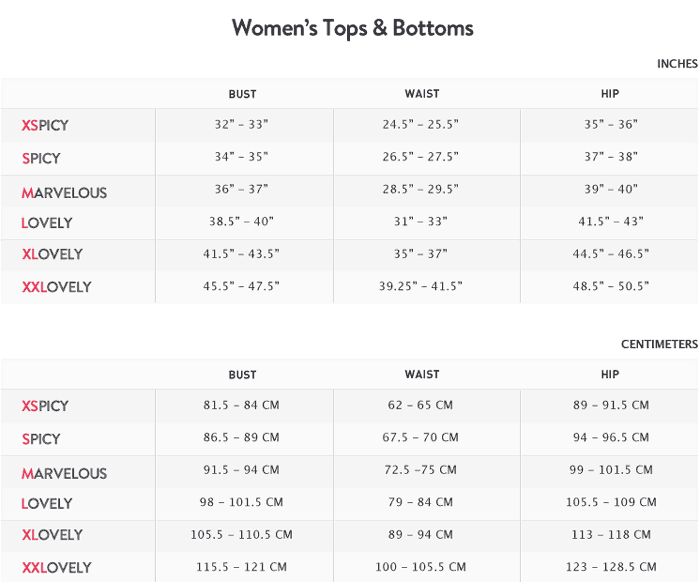The width and height of the screenshot is (700, 582).
Task: Click the CENTIMETERS unit label
Action: [x=659, y=344]
